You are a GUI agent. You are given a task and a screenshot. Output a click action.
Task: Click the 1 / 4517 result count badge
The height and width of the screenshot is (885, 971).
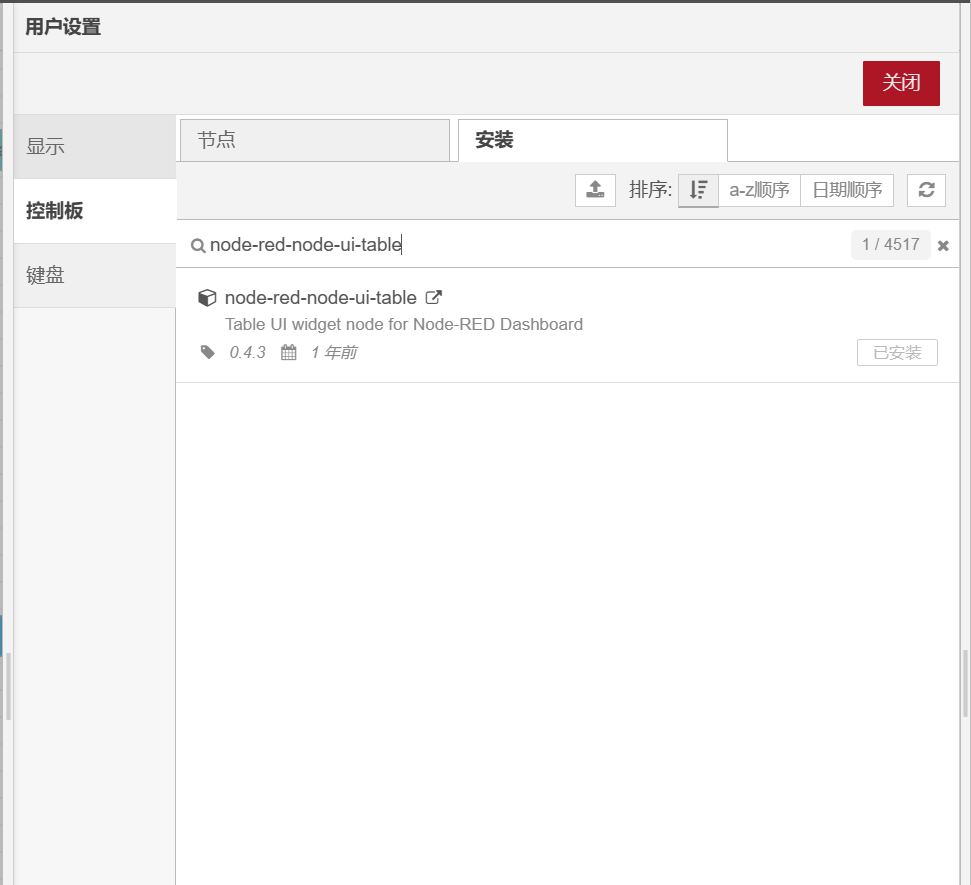coord(890,245)
